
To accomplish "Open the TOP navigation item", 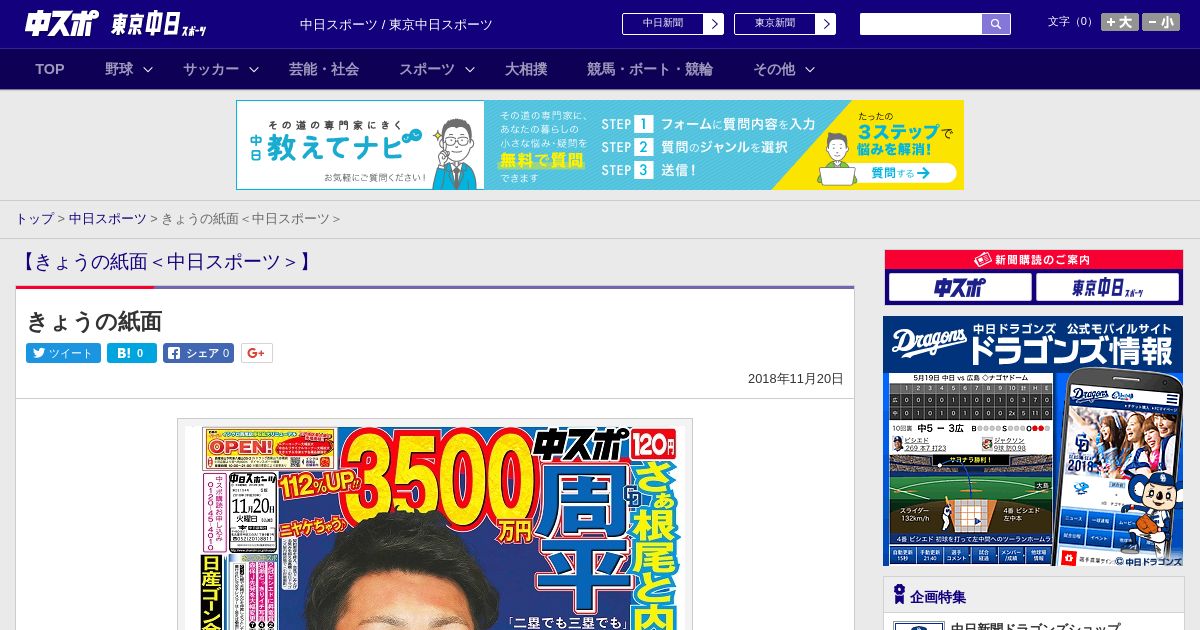I will point(50,69).
